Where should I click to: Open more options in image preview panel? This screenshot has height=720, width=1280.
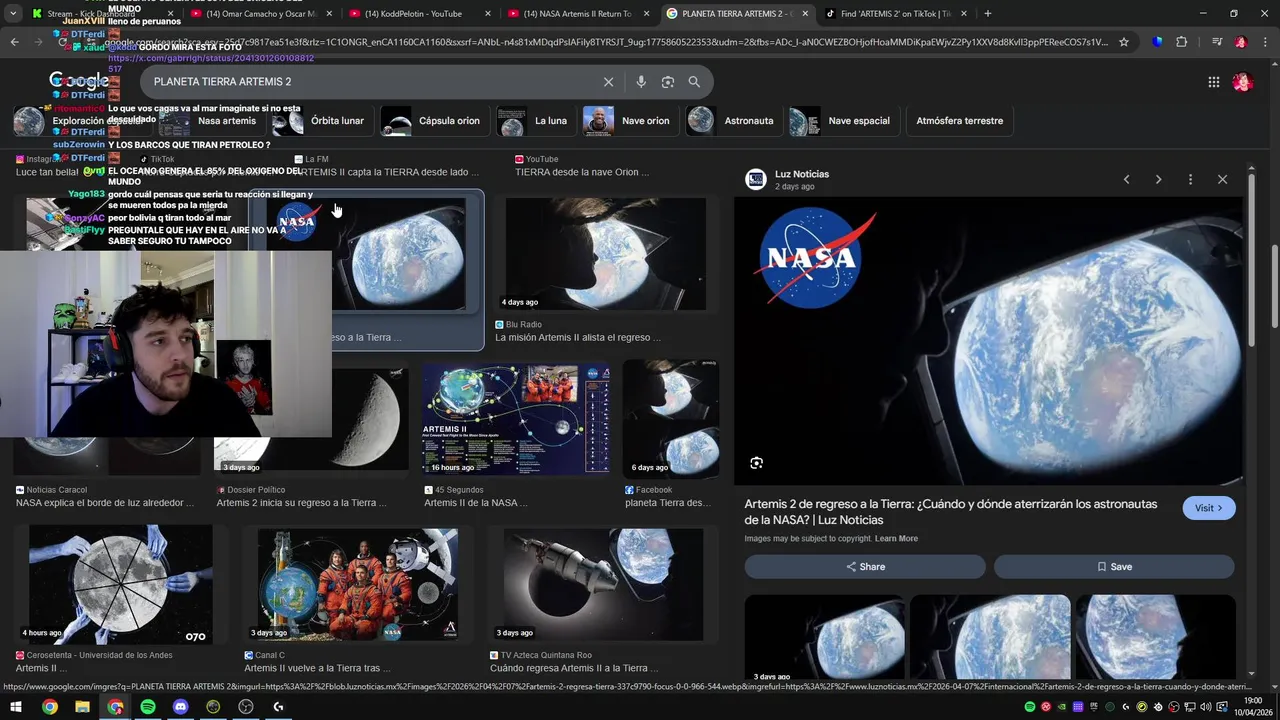coord(1190,179)
